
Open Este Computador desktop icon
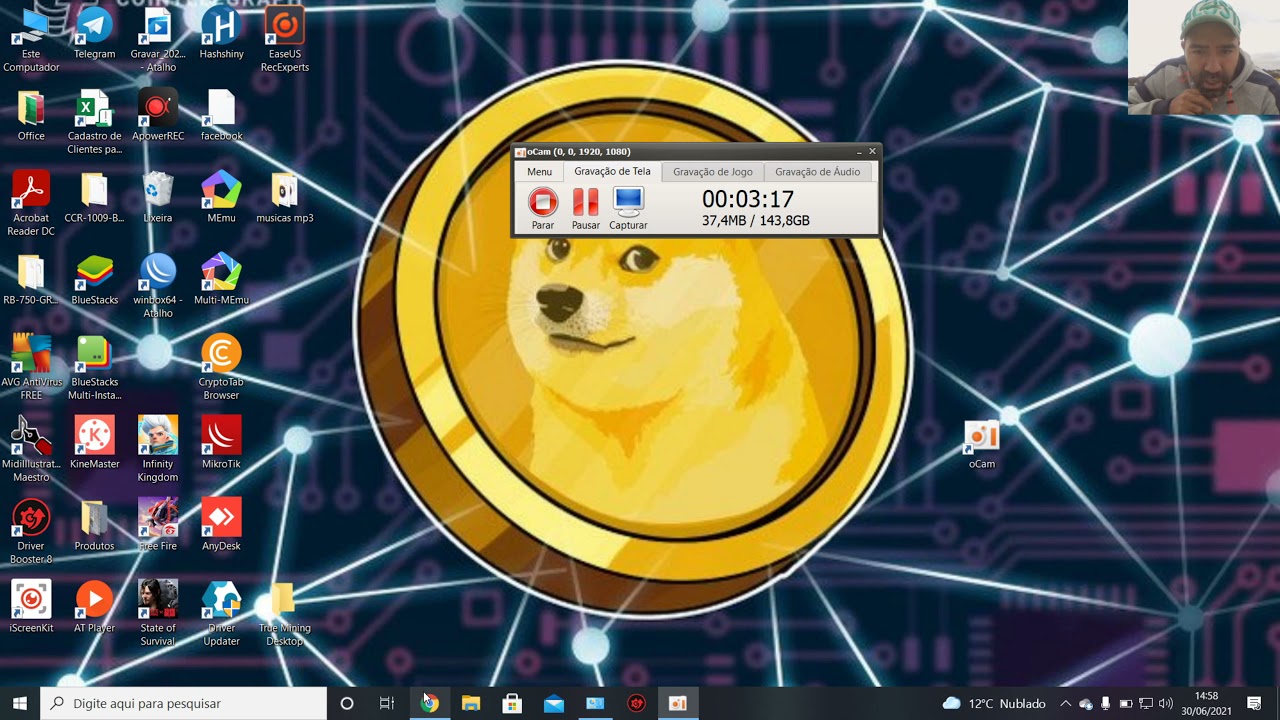point(31,40)
